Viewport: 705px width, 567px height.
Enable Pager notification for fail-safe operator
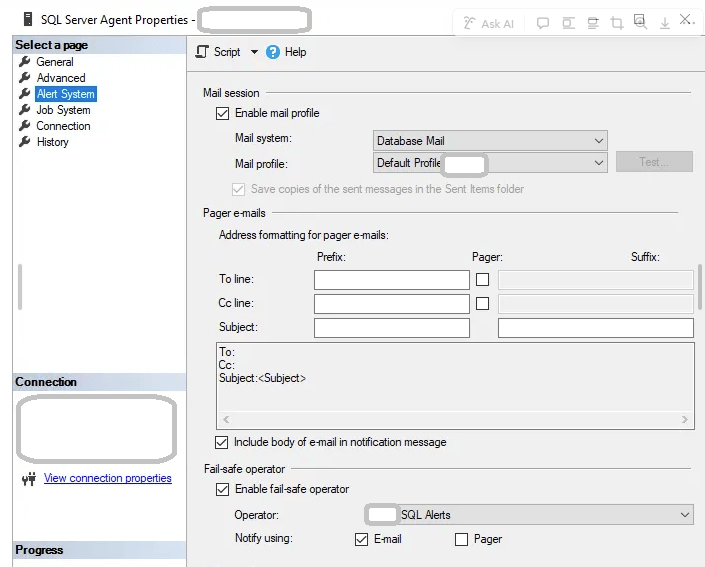click(x=461, y=540)
